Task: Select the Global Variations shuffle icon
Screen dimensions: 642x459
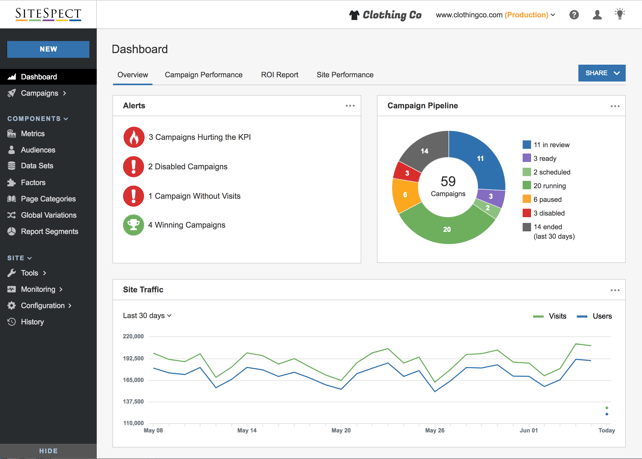Action: [11, 215]
